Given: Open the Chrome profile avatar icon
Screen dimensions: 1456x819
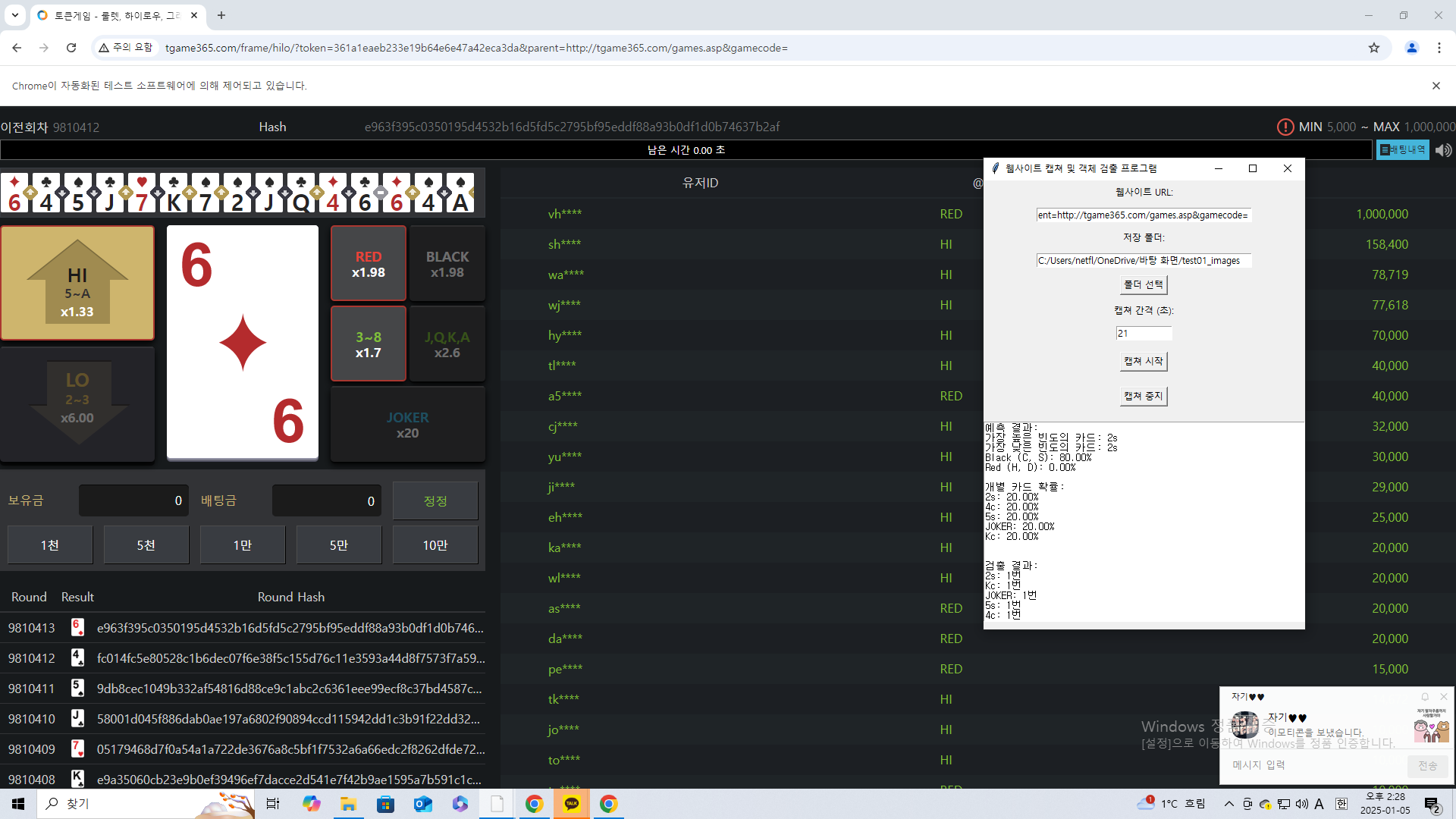Looking at the screenshot, I should click(1411, 48).
